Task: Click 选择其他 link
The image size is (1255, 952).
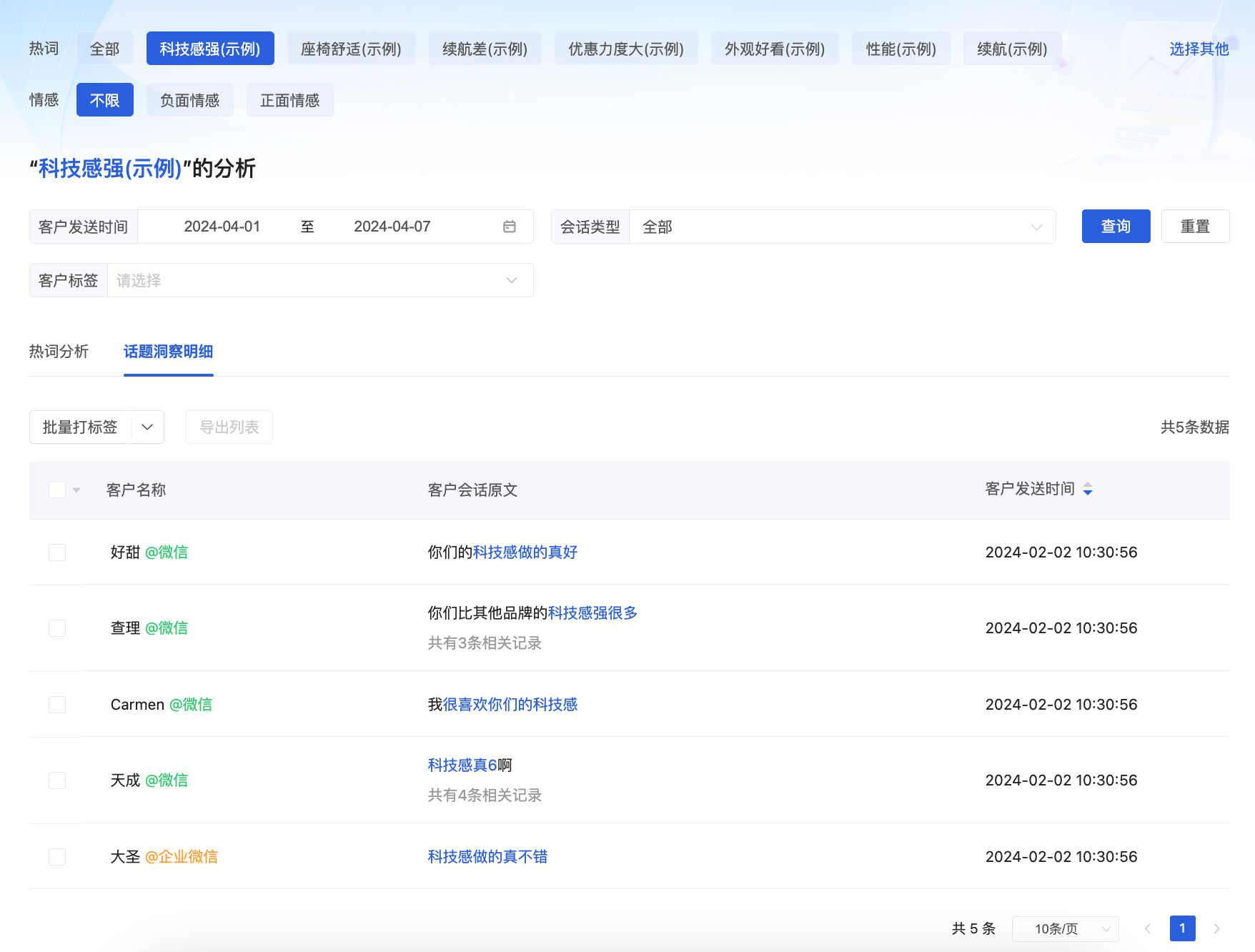Action: click(1199, 49)
